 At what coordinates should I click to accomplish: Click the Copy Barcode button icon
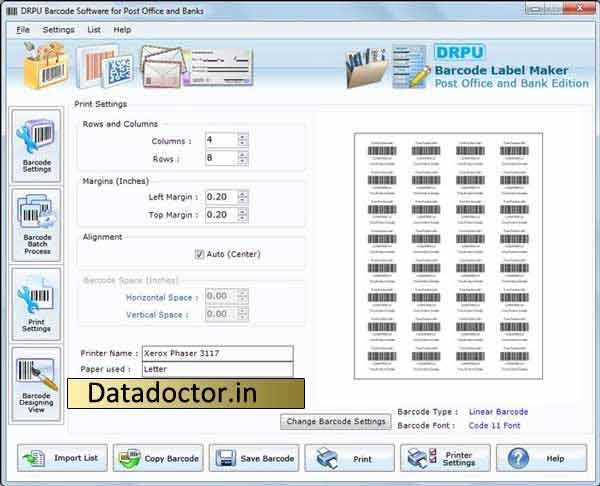(x=130, y=458)
